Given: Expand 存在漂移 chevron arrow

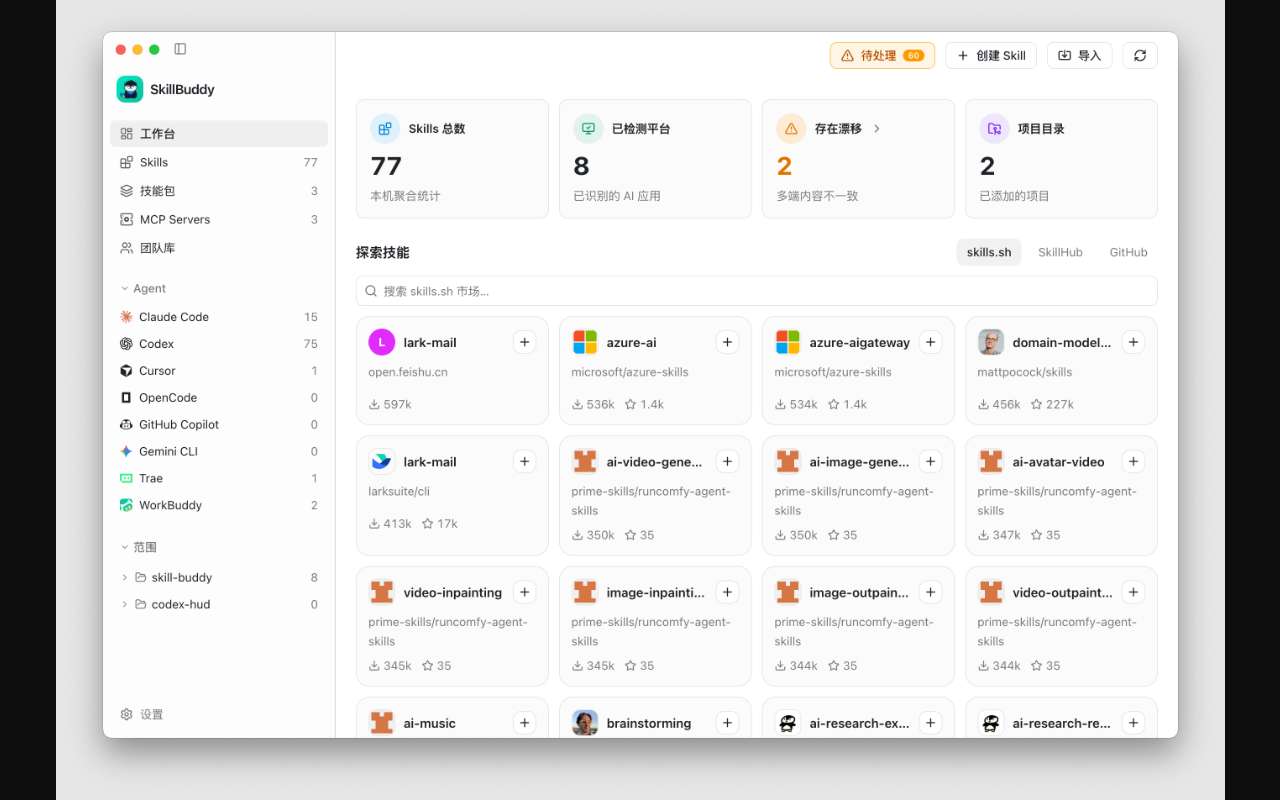Looking at the screenshot, I should click(877, 129).
